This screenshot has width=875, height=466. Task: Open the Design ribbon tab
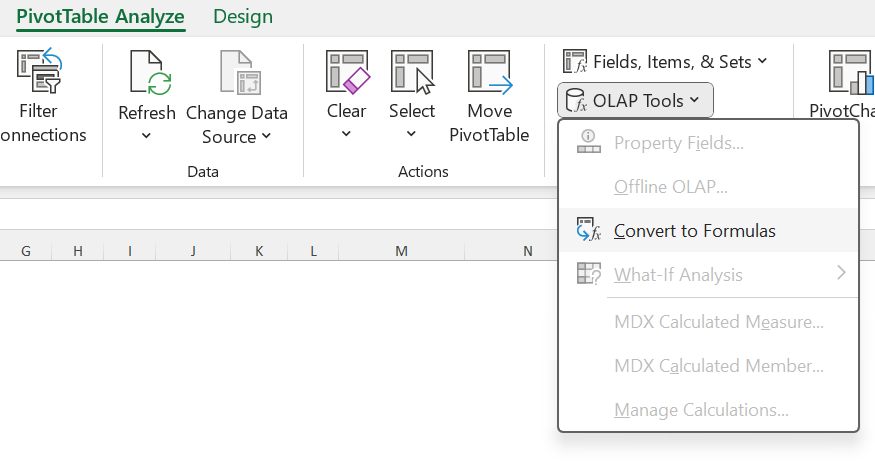pyautogui.click(x=243, y=17)
